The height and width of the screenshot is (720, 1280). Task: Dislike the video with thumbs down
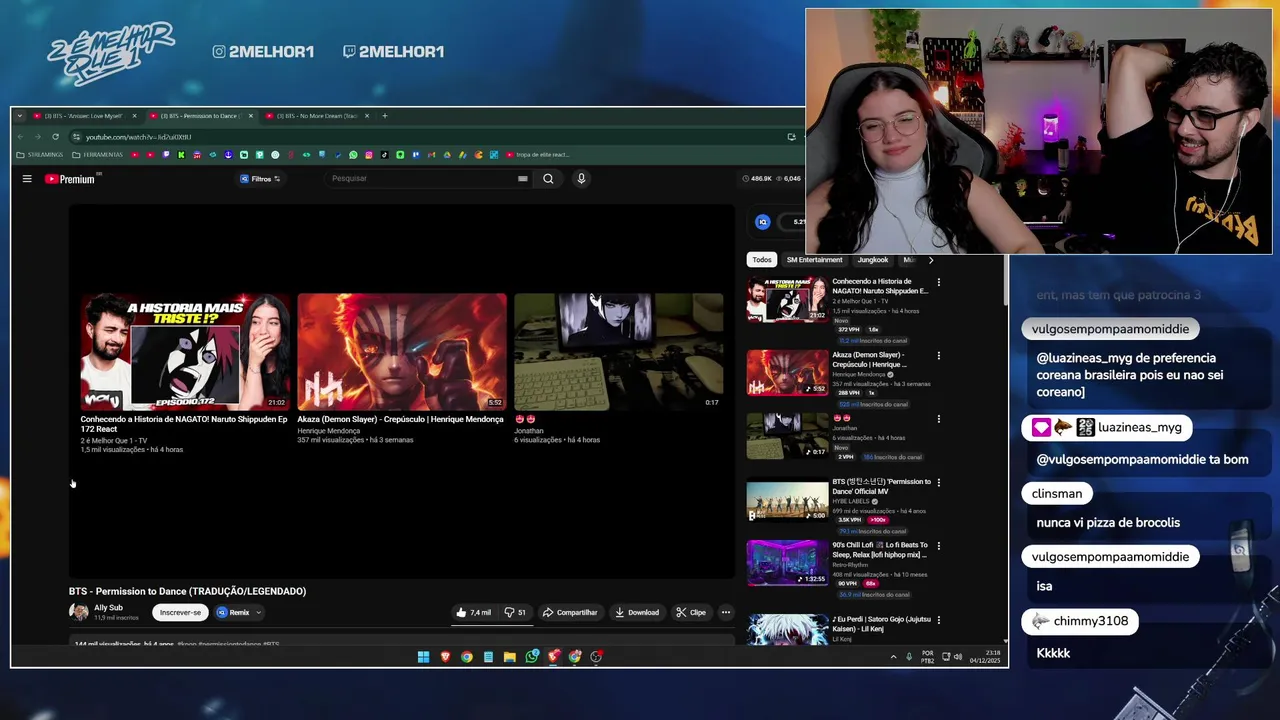(515, 612)
